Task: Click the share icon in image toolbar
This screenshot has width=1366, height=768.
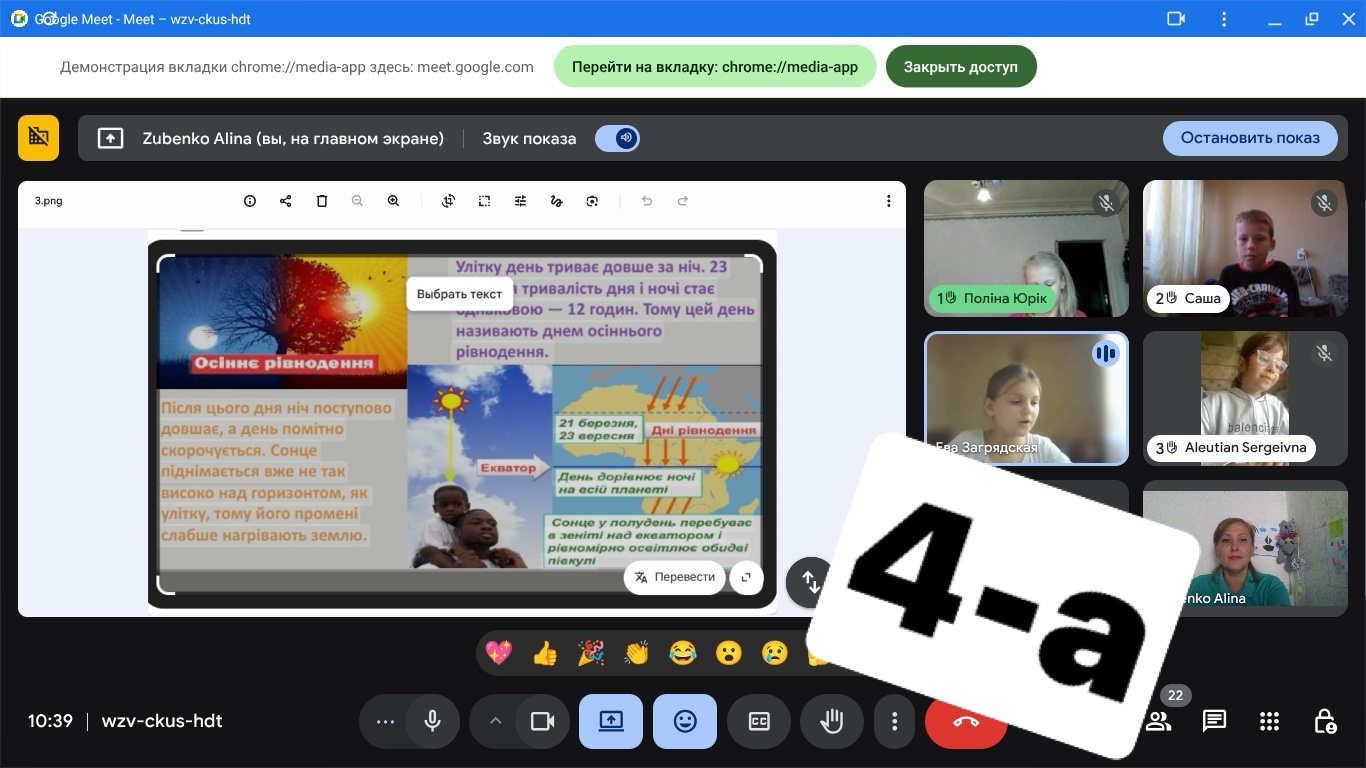Action: 286,201
